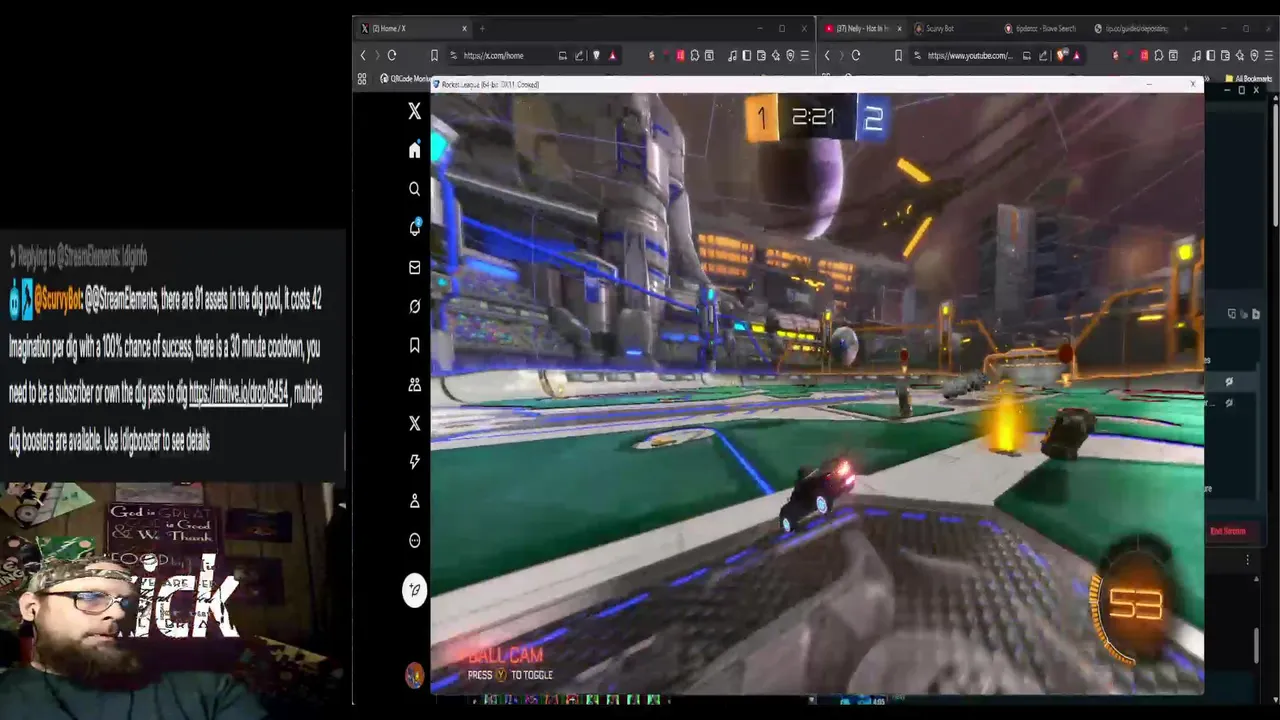Screen dimensions: 1280x720
Task: Open apps grid in X window bookmarks bar
Action: pos(362,78)
